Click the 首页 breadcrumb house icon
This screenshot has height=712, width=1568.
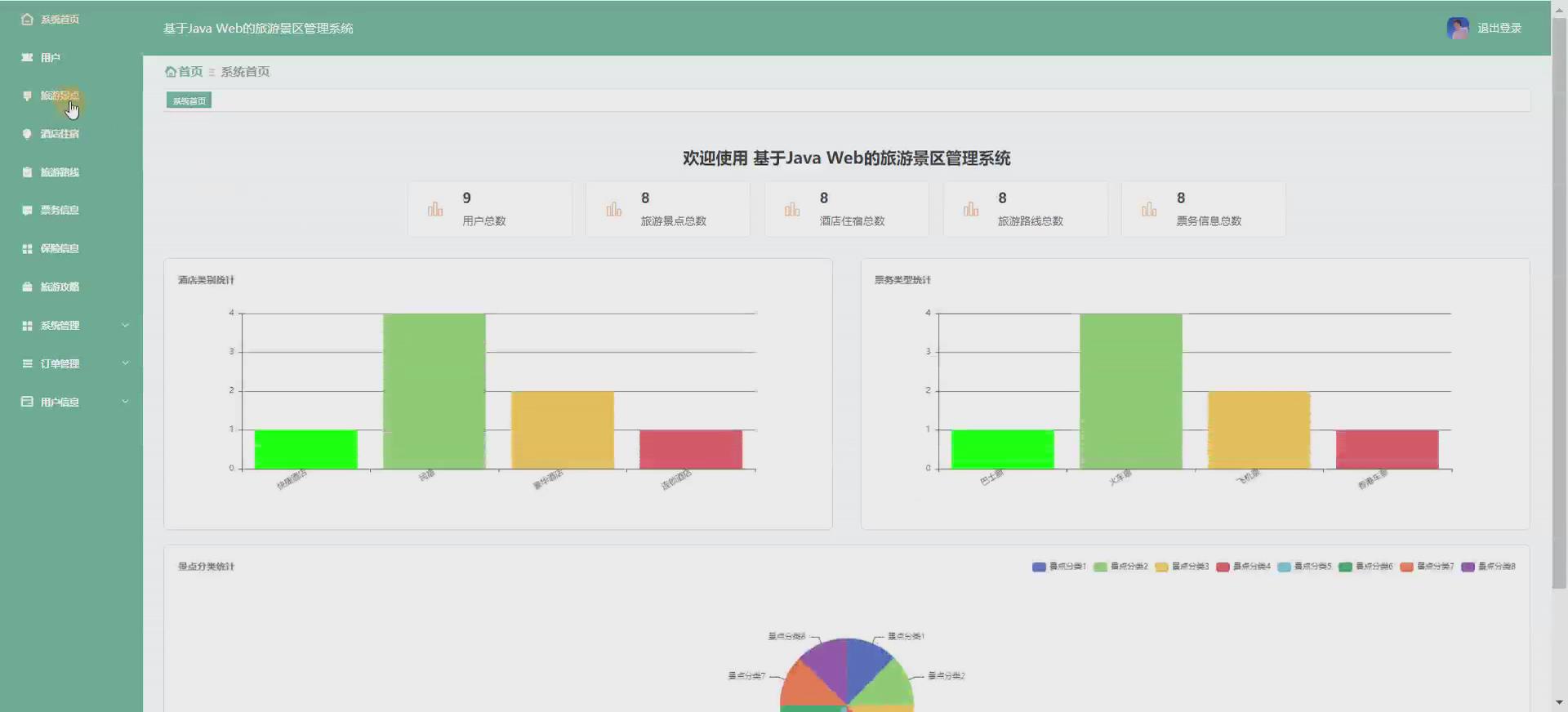171,72
